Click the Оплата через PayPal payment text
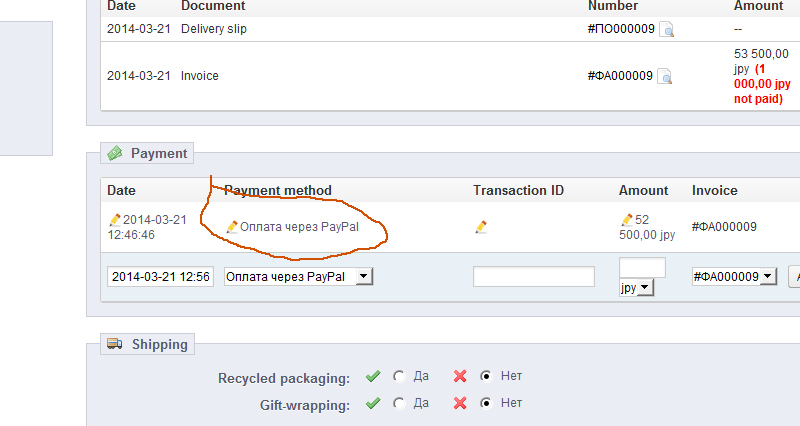Image resolution: width=800 pixels, height=426 pixels. [299, 227]
